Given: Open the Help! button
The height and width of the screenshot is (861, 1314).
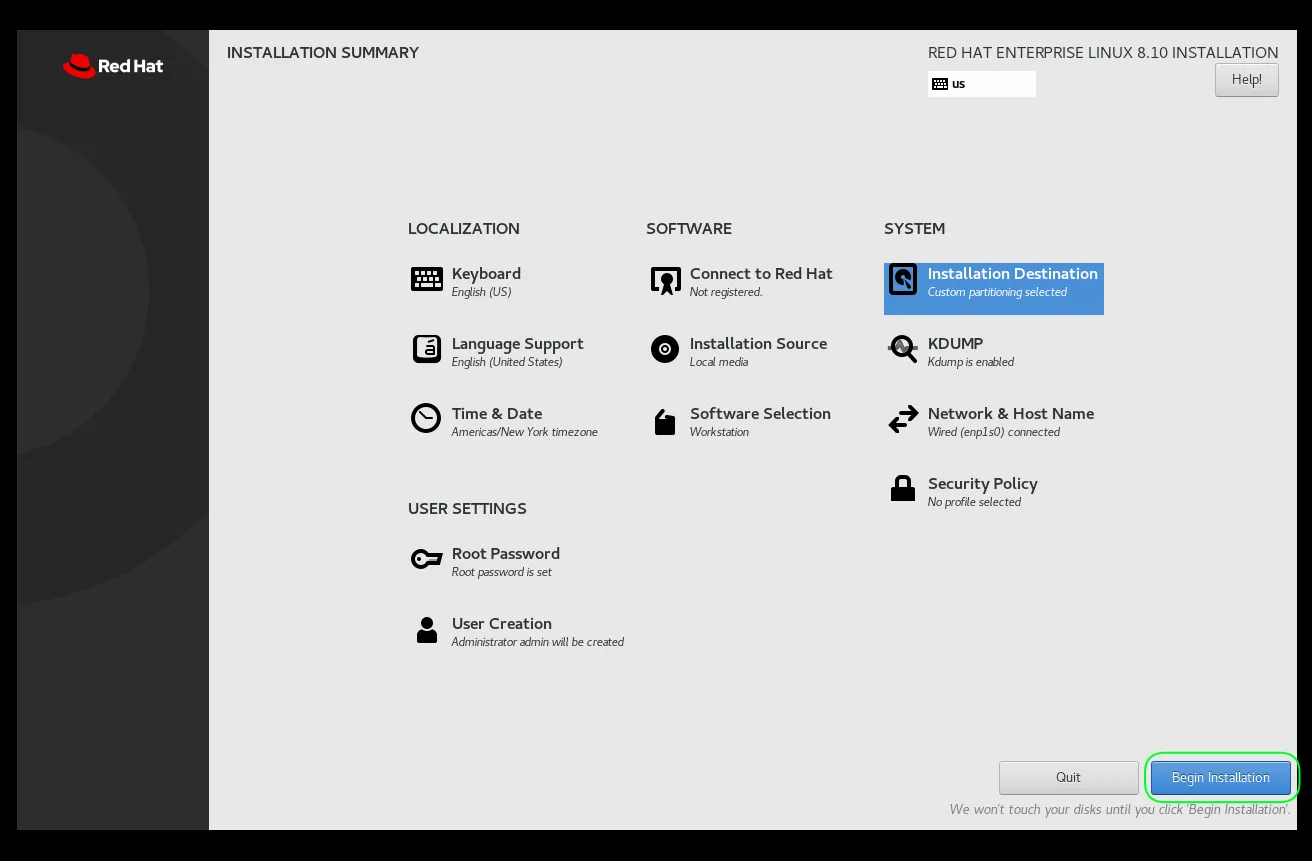Looking at the screenshot, I should 1247,80.
